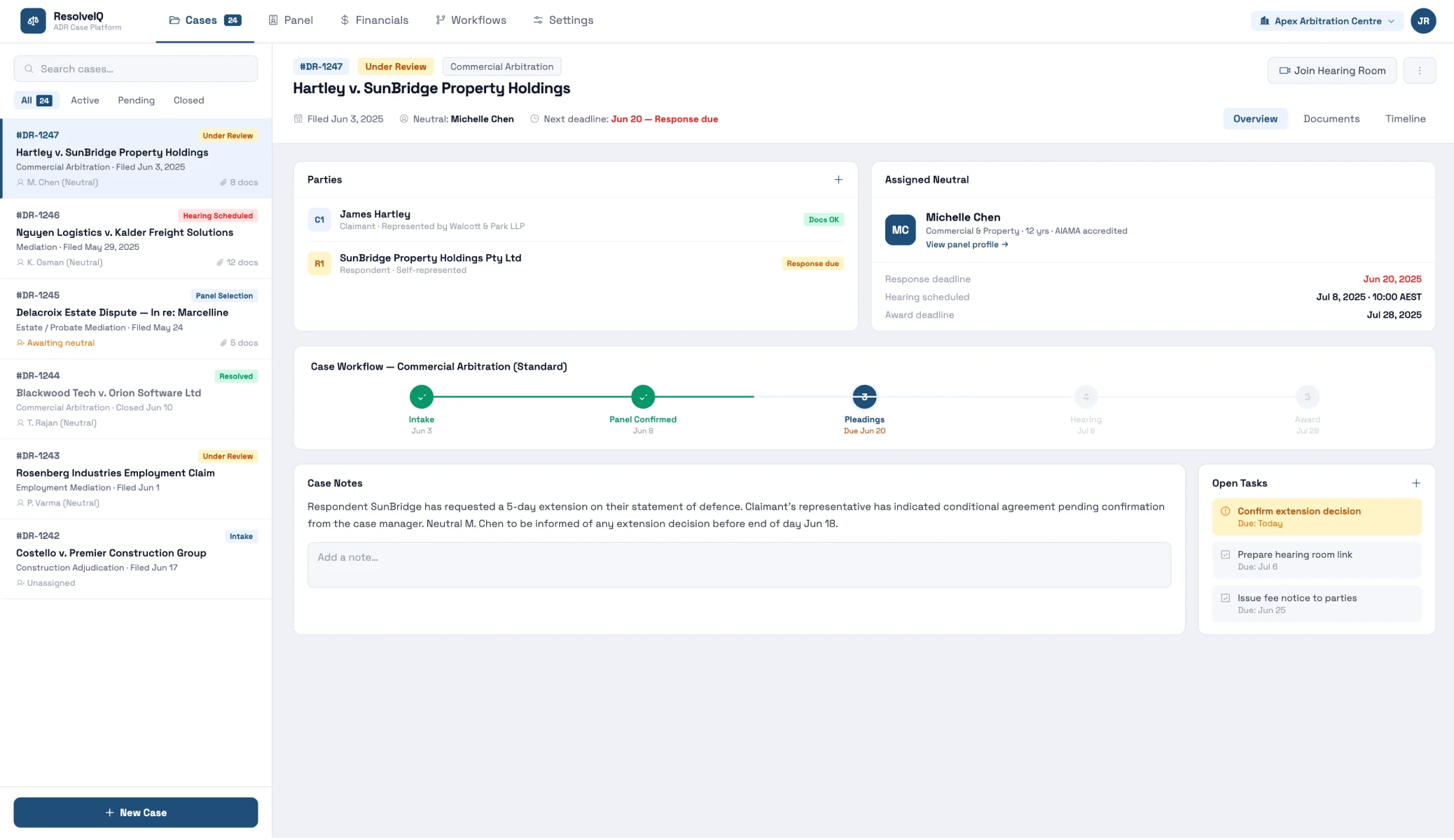Screen dimensions: 1454x840
Task: Click the 24 count badge on Cases tab
Action: (x=233, y=20)
